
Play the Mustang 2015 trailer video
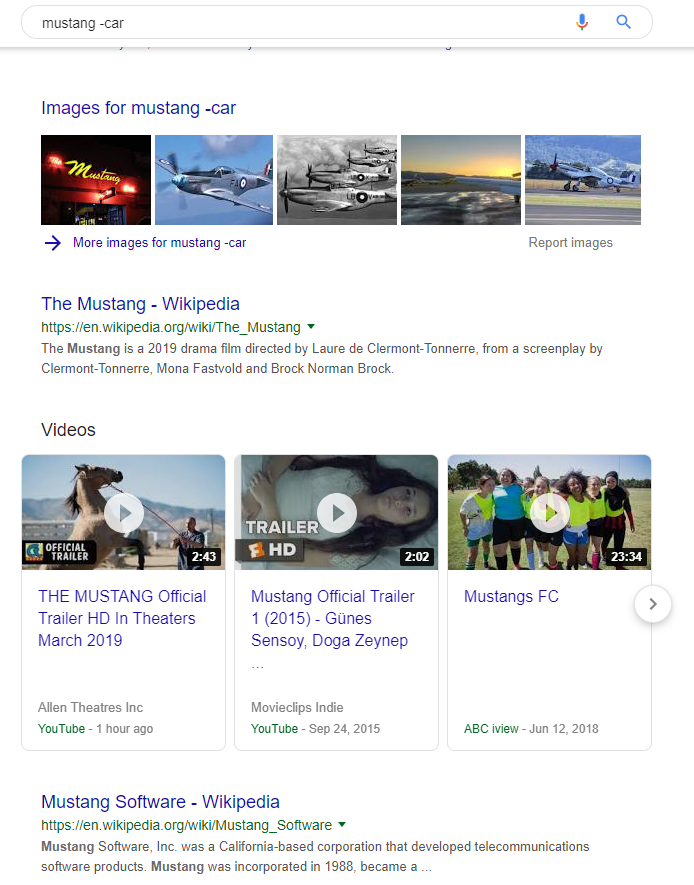[336, 512]
